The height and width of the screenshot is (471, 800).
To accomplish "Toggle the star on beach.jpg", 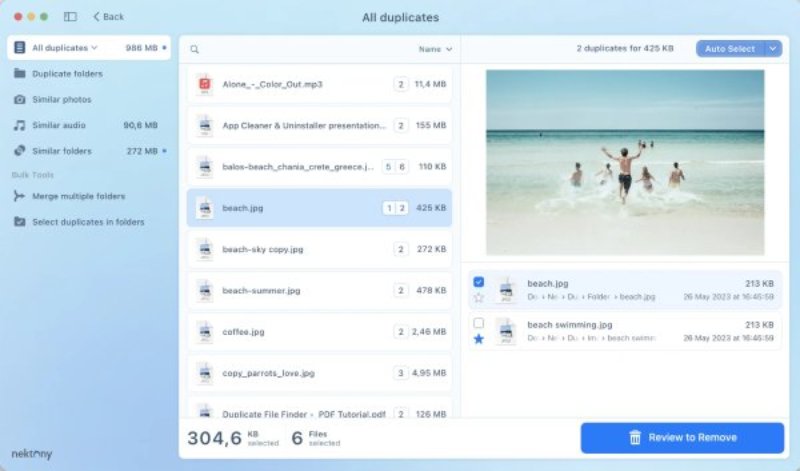I will (x=478, y=298).
